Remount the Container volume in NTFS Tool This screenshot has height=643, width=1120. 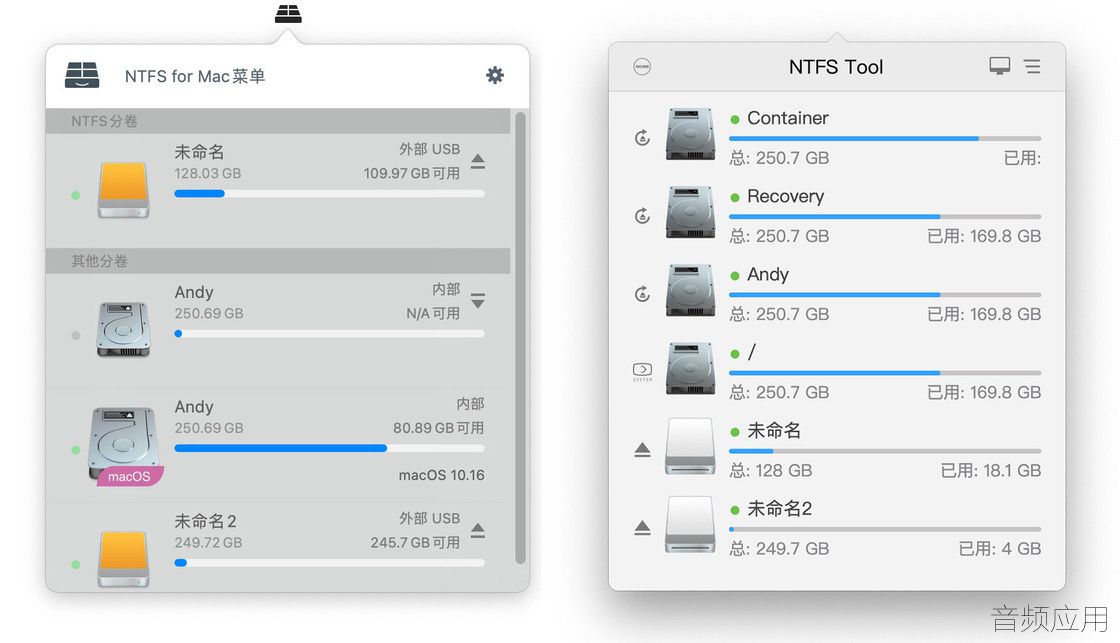[x=642, y=138]
